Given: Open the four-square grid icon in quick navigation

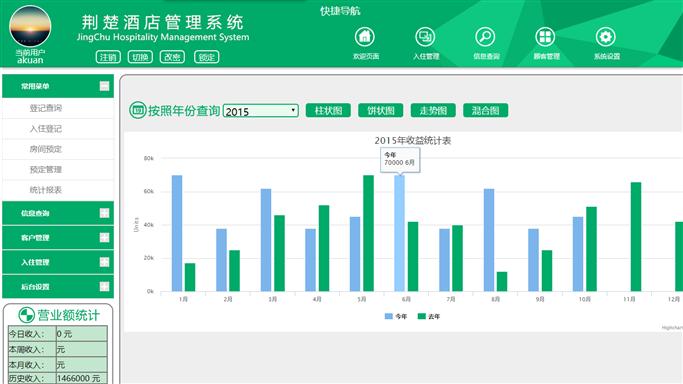Looking at the screenshot, I should coord(545,37).
